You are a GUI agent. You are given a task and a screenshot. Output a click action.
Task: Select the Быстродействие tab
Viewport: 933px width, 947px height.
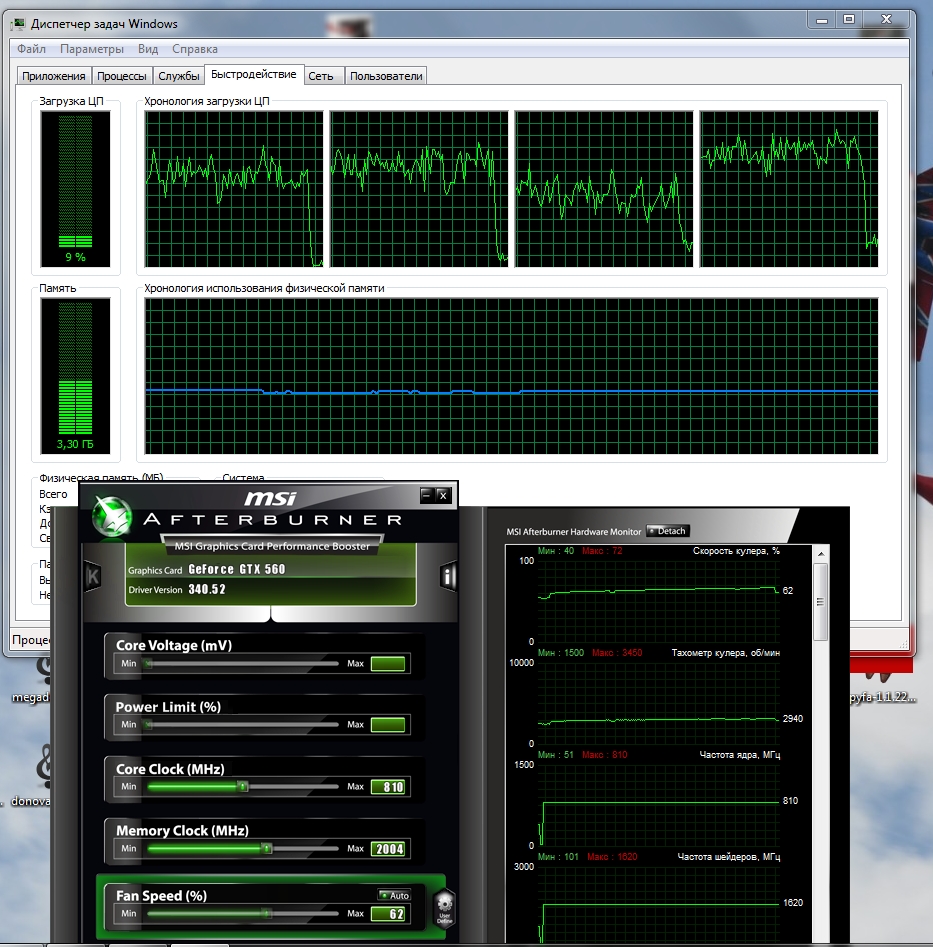point(254,74)
